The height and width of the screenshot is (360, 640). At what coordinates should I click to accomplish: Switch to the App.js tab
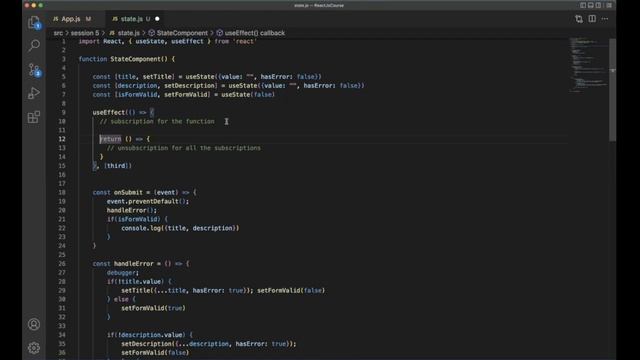(71, 19)
